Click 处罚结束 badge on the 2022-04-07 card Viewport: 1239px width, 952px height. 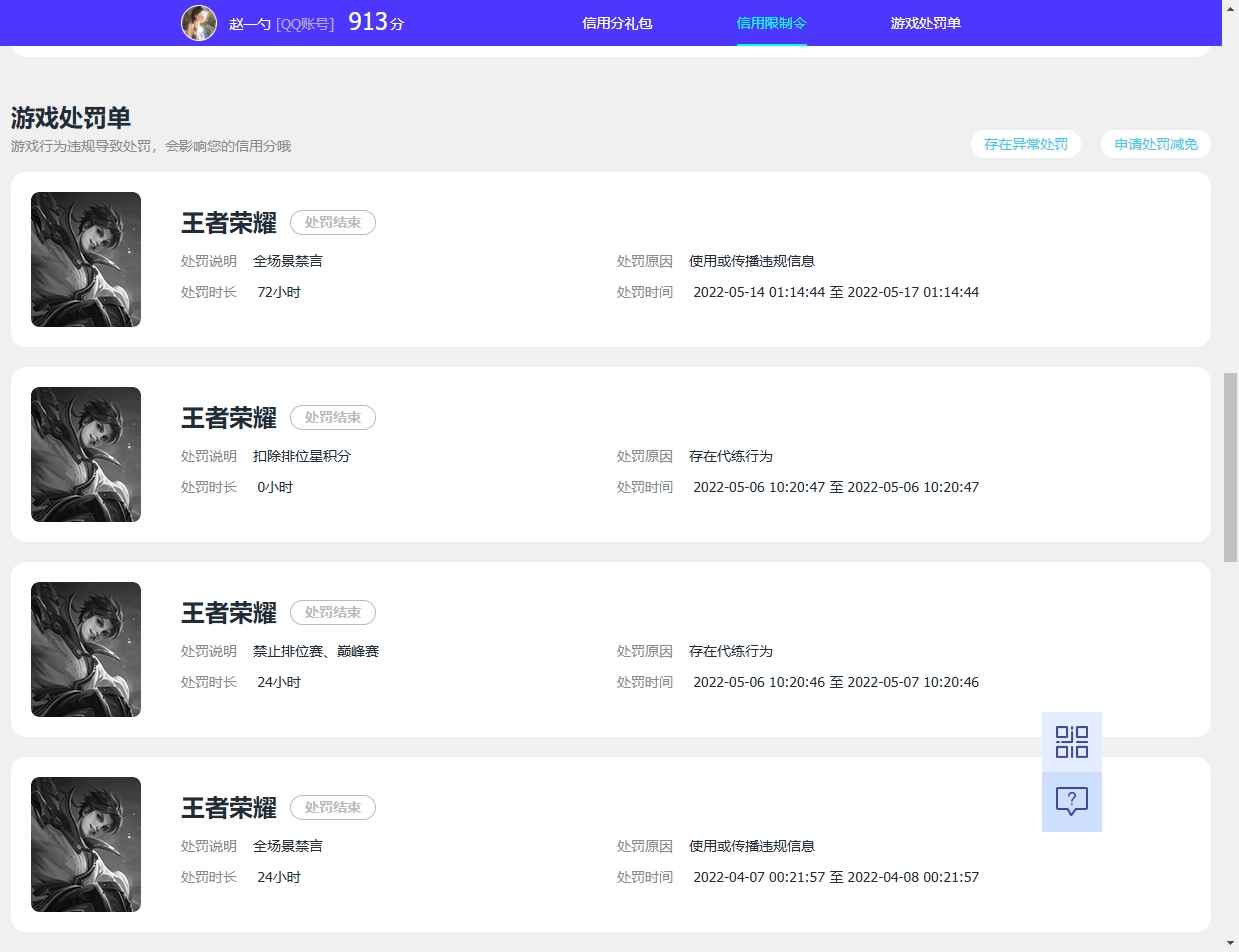point(333,807)
